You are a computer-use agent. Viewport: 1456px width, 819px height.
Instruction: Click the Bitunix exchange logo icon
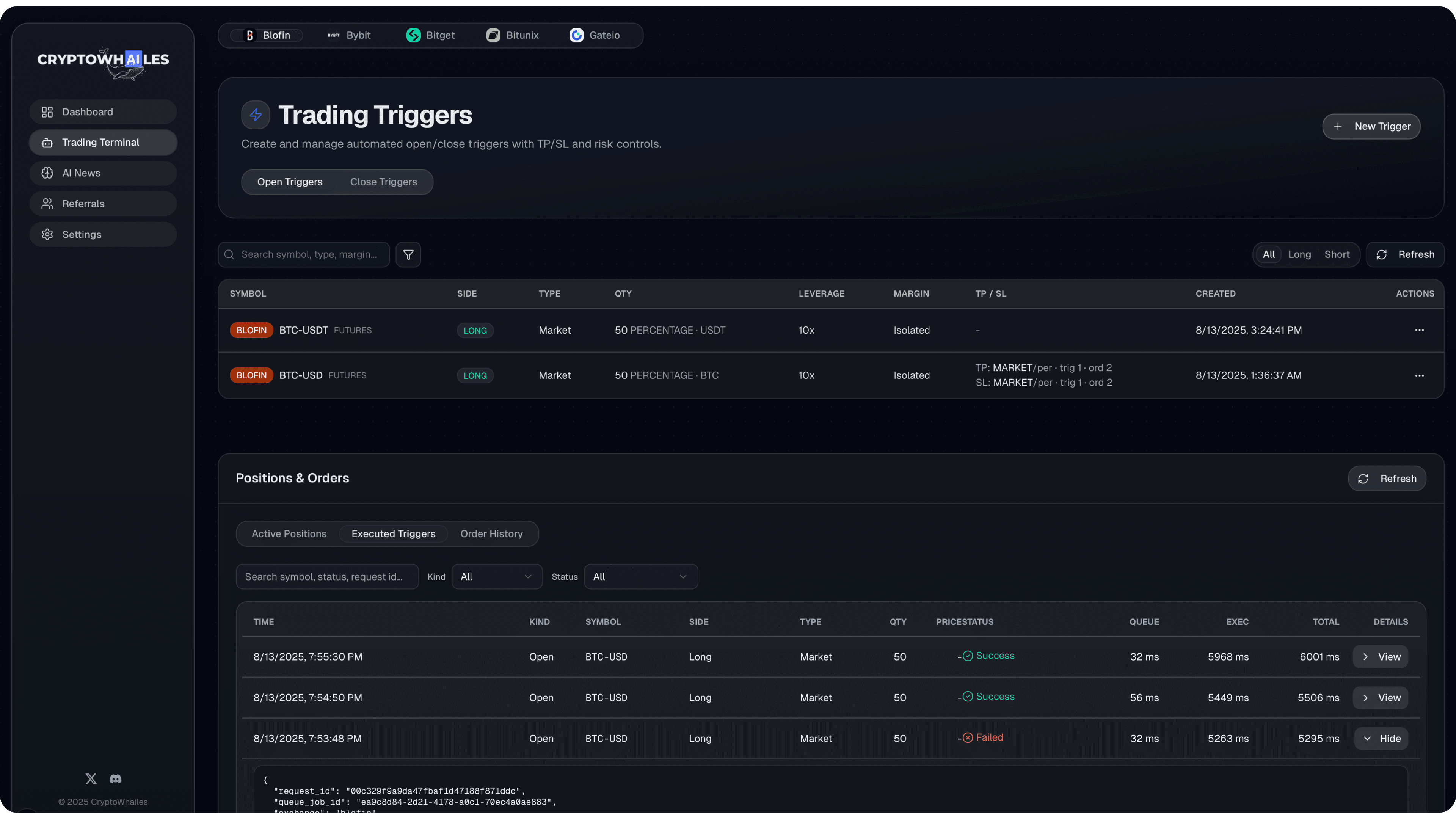493,35
